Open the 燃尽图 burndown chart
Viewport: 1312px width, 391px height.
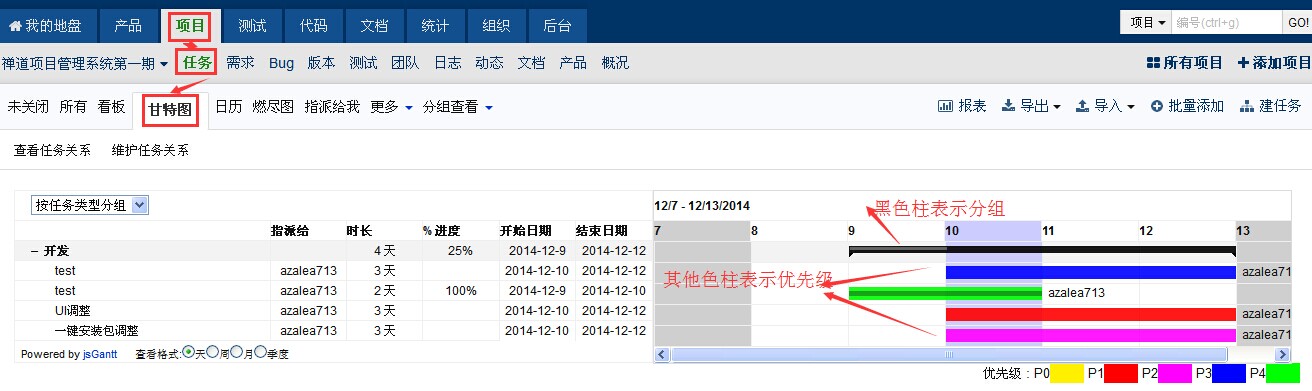273,106
